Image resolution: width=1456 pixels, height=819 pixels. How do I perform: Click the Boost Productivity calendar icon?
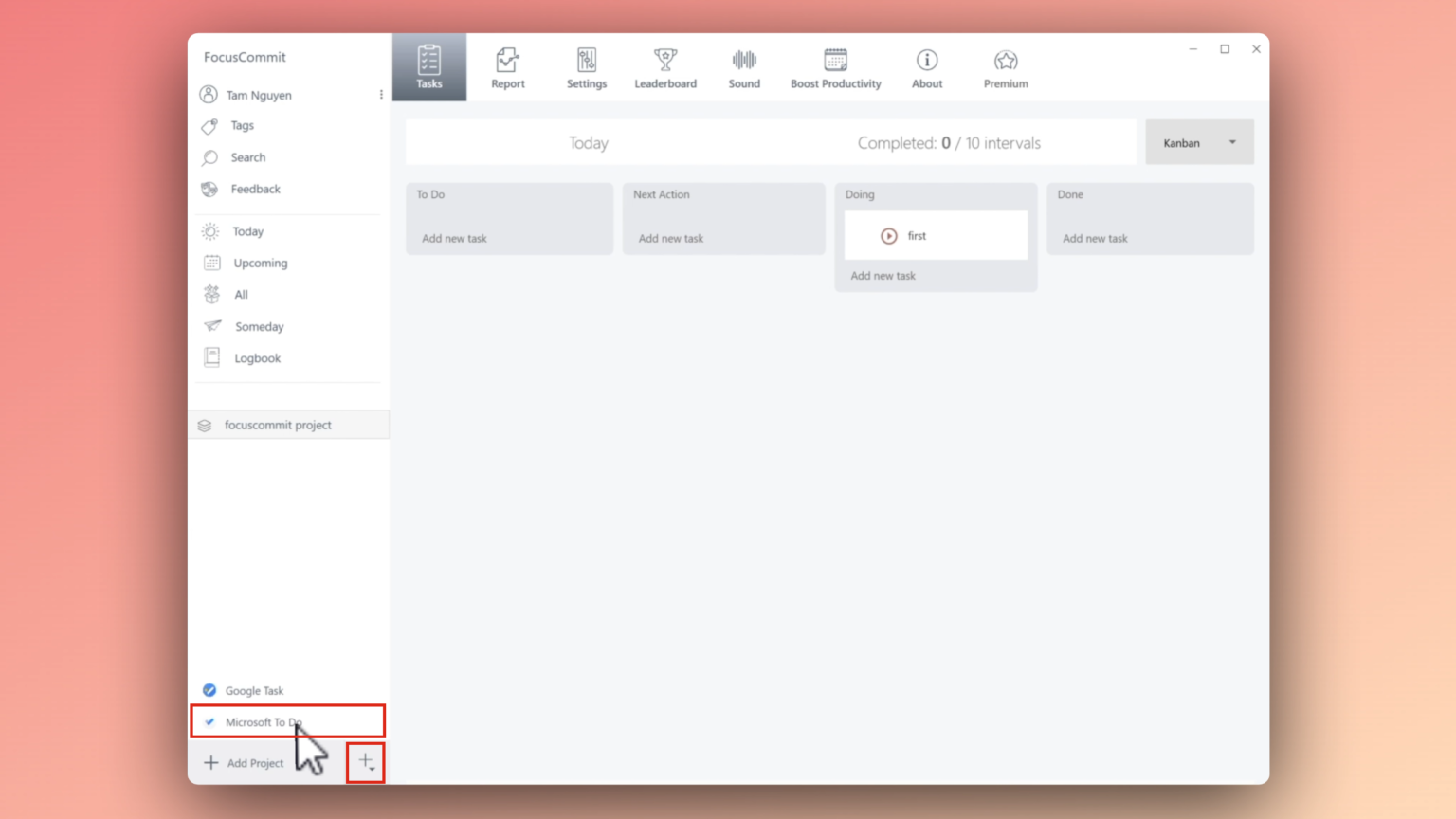[x=835, y=61]
